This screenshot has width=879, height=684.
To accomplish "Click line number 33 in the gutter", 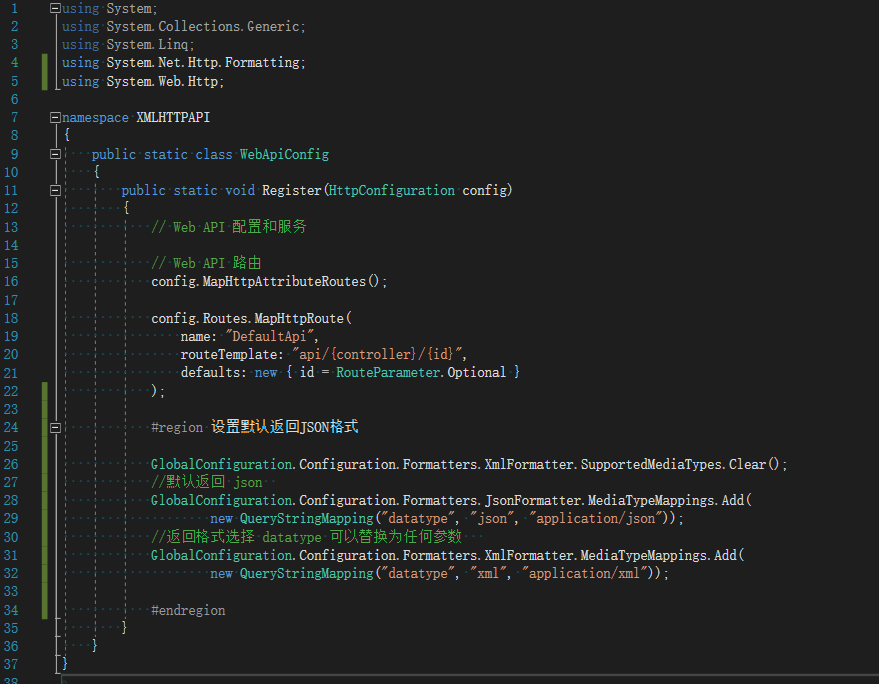I will pyautogui.click(x=11, y=591).
